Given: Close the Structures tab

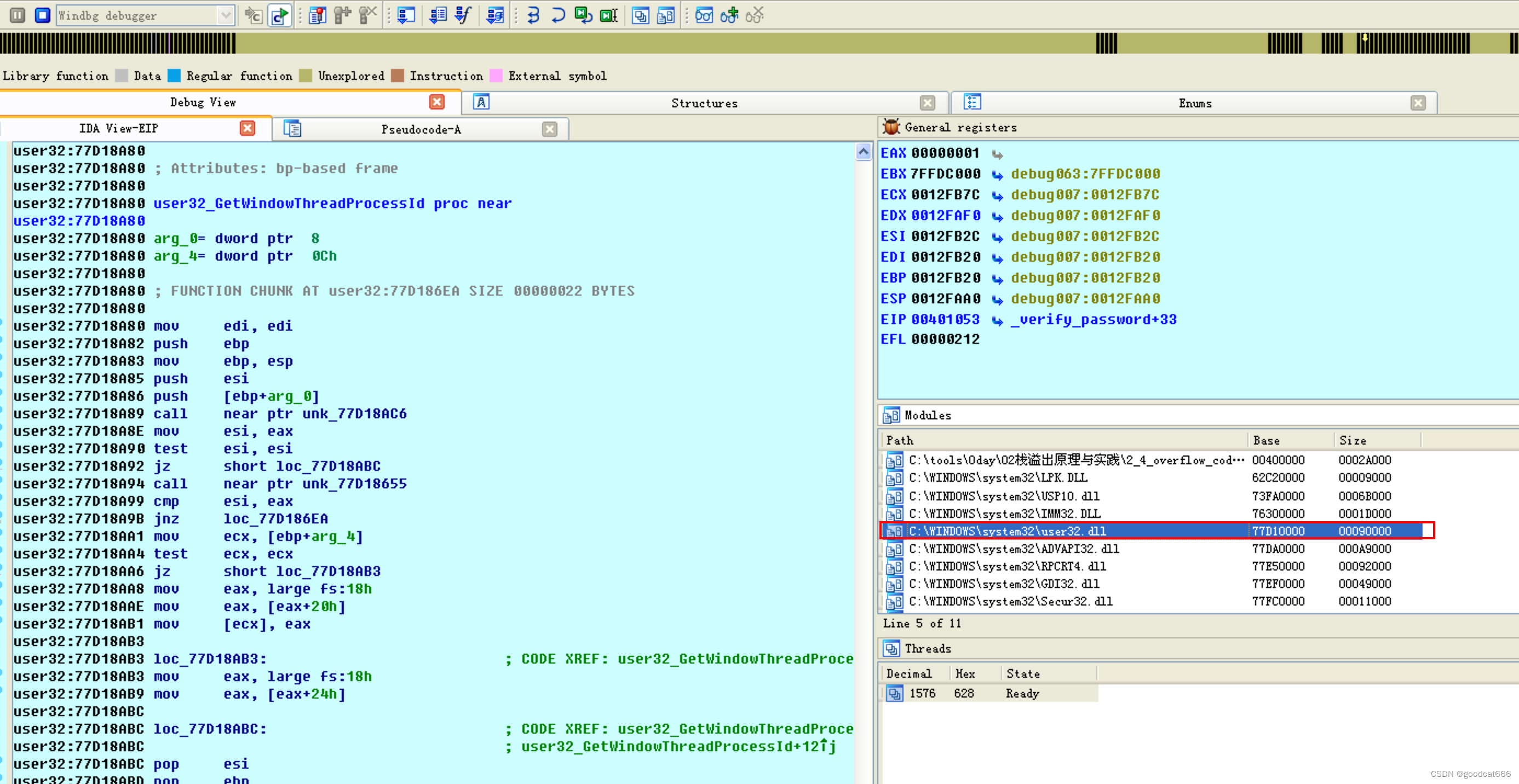Looking at the screenshot, I should (928, 103).
